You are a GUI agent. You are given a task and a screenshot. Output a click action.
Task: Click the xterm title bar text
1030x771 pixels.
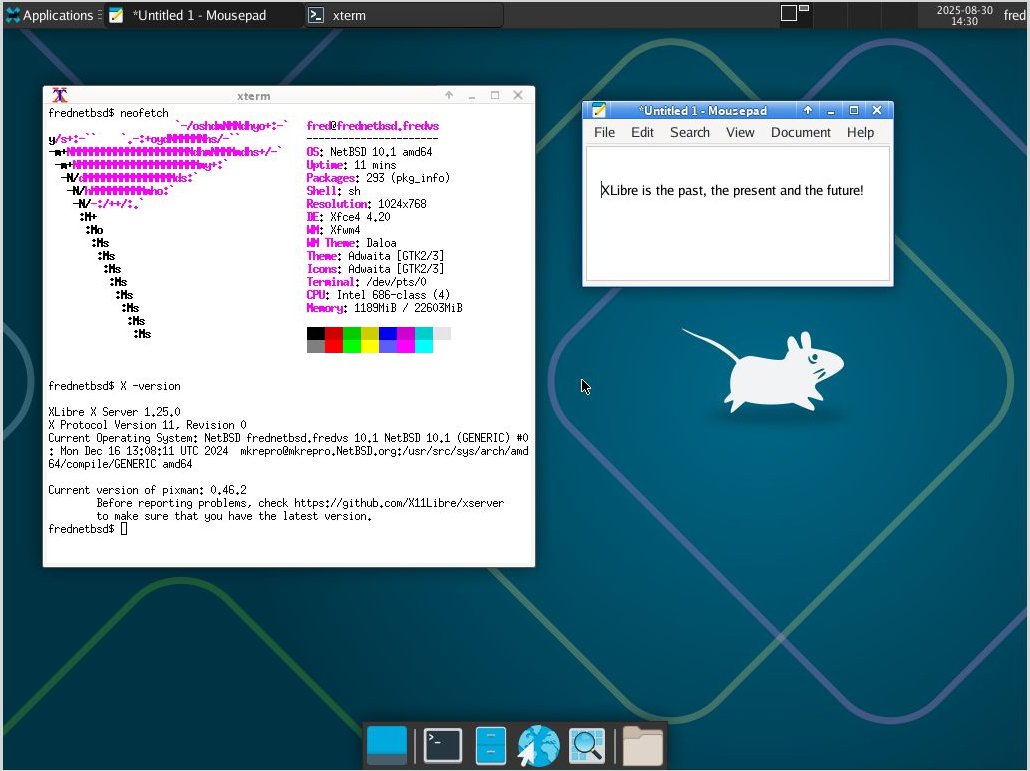point(254,96)
